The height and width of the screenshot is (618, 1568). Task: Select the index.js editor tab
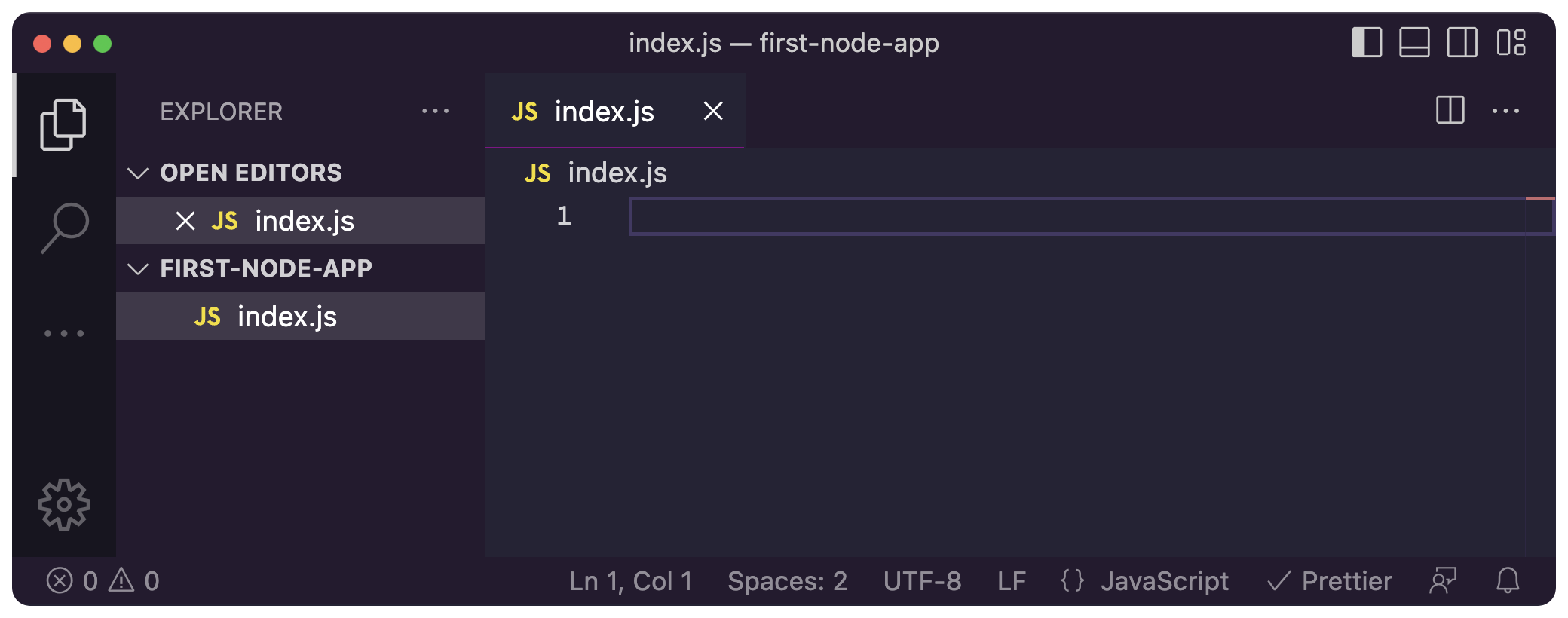pyautogui.click(x=603, y=112)
